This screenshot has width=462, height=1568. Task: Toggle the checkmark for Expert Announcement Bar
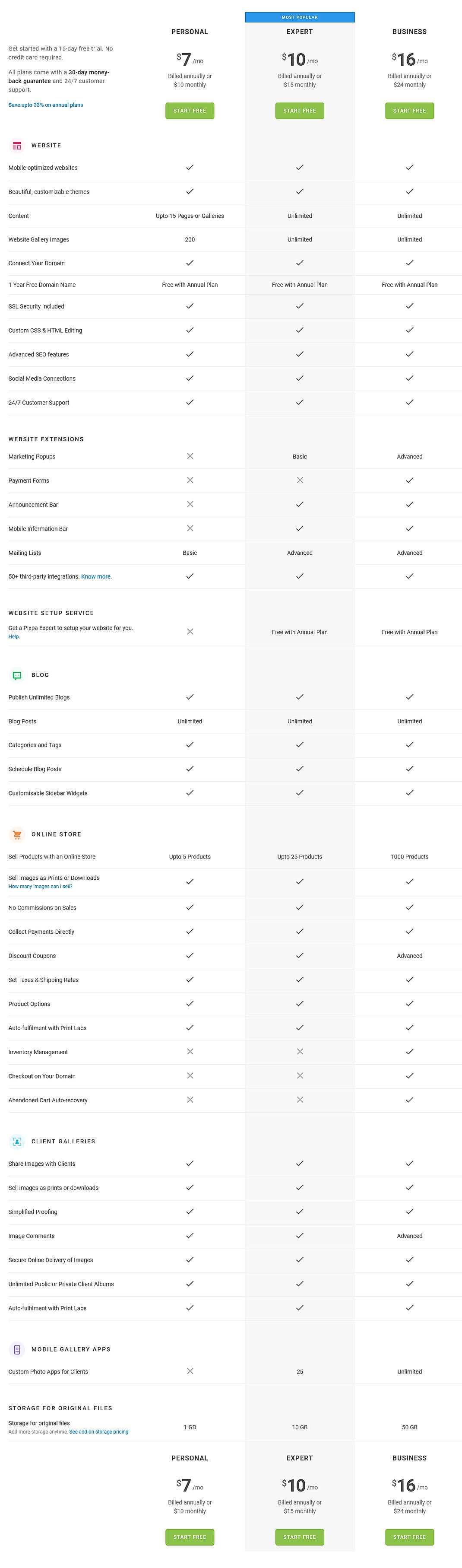pyautogui.click(x=300, y=505)
